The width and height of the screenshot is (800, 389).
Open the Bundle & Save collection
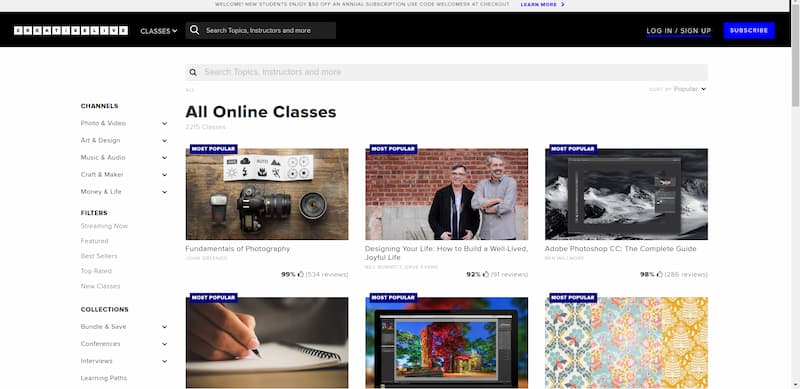tap(104, 327)
